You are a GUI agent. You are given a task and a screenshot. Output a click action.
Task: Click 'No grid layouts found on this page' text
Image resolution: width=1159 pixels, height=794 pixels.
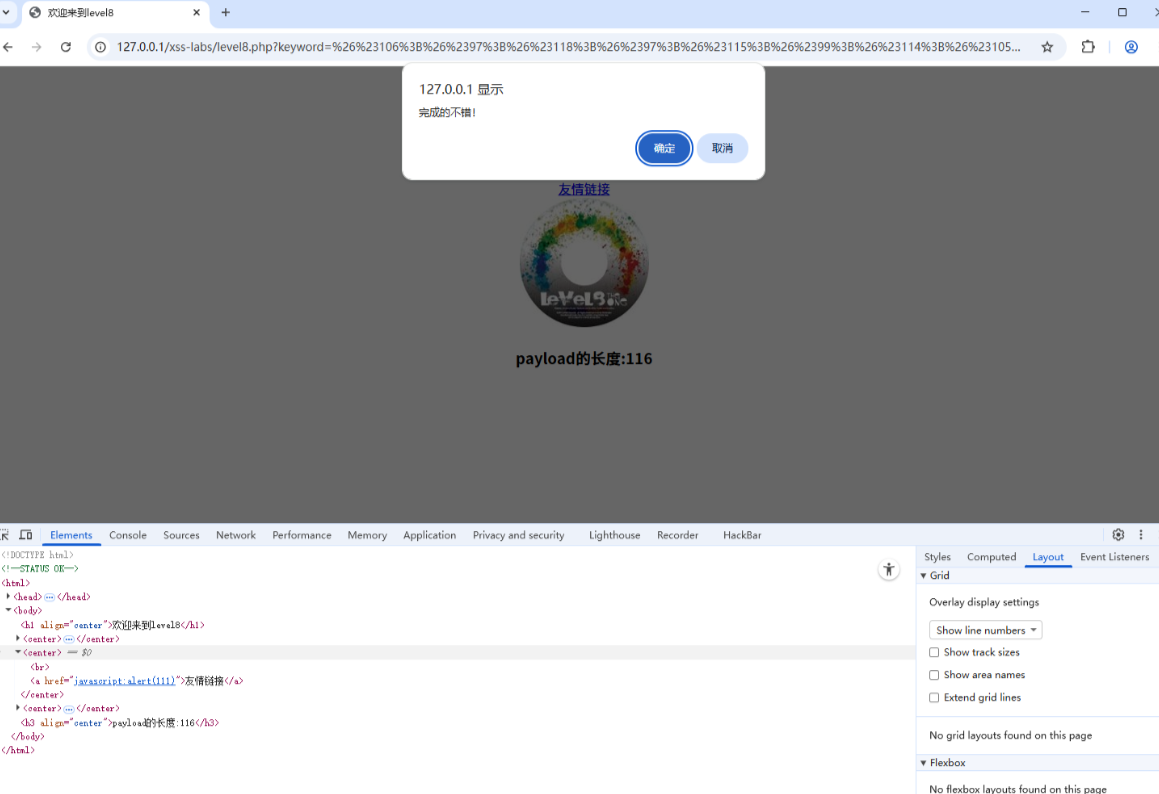[1010, 735]
